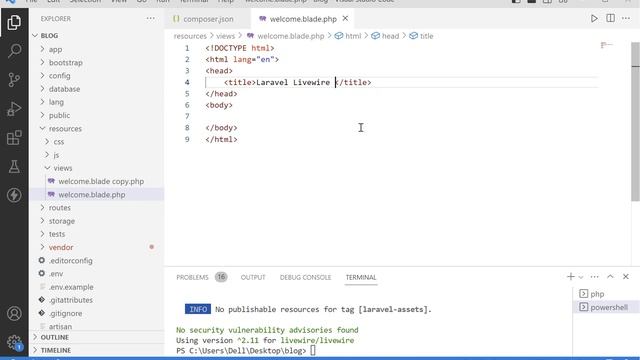Viewport: 640px width, 360px height.
Task: Open the lightning bolt extension view
Action: (14, 195)
